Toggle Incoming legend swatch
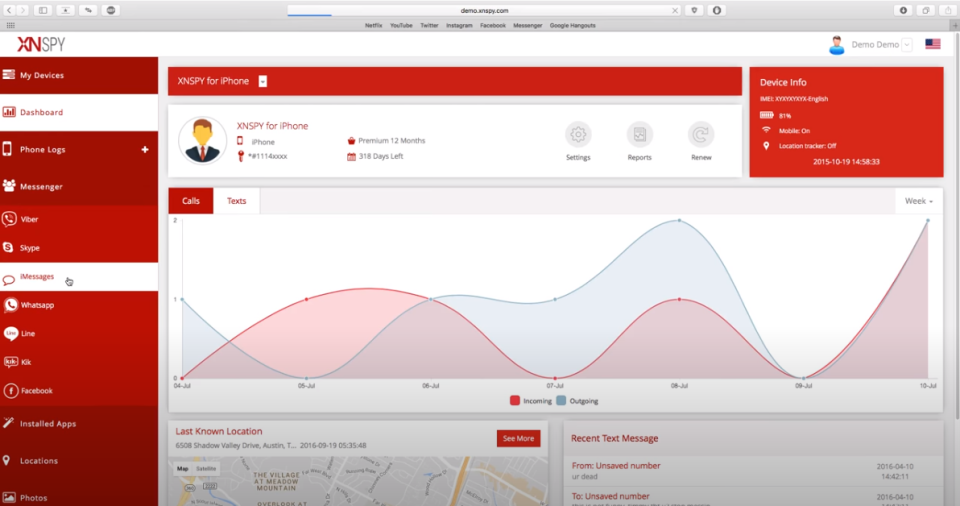The height and width of the screenshot is (506, 960). point(515,401)
